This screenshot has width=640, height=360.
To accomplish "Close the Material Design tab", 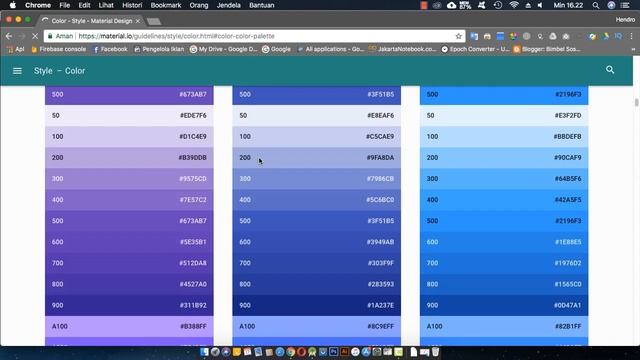I will coord(138,21).
